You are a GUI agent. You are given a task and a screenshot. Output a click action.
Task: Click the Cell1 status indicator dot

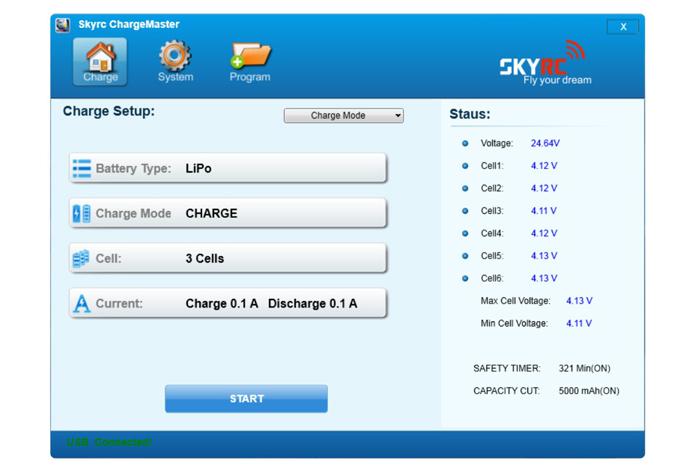(465, 166)
